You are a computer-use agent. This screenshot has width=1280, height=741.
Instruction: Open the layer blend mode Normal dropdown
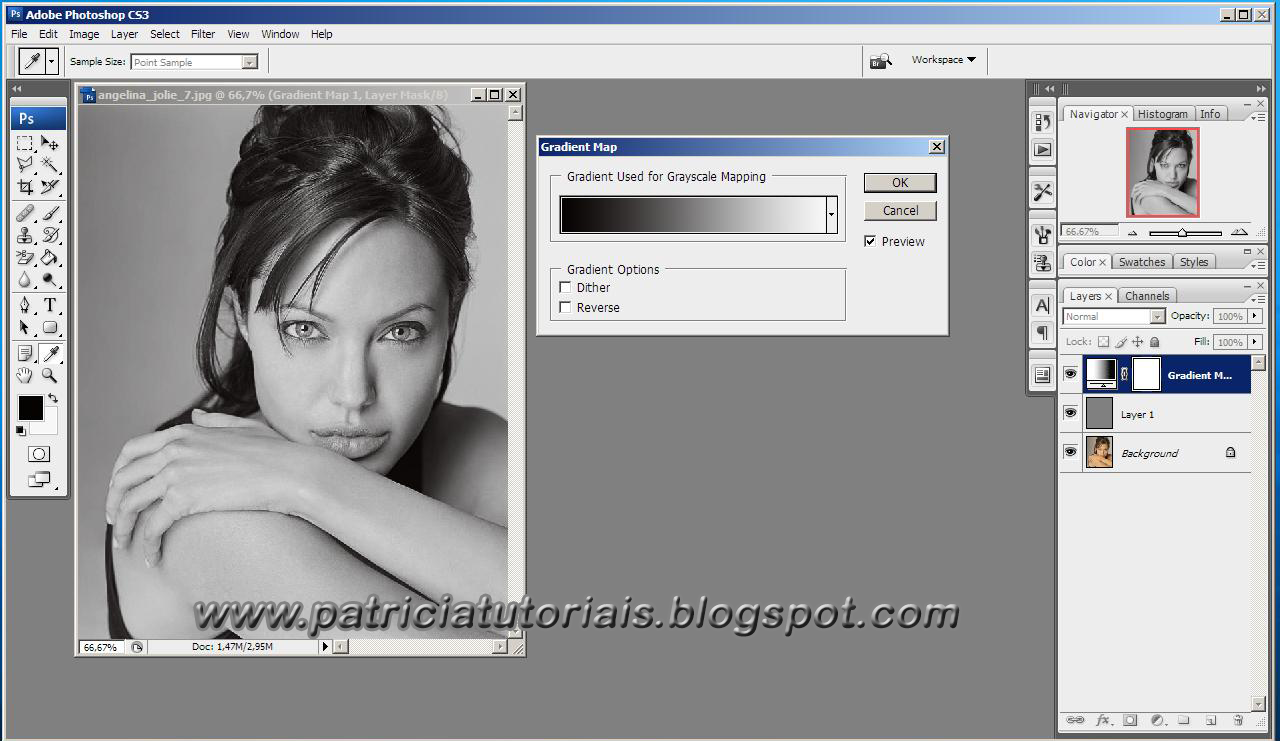pyautogui.click(x=1157, y=316)
